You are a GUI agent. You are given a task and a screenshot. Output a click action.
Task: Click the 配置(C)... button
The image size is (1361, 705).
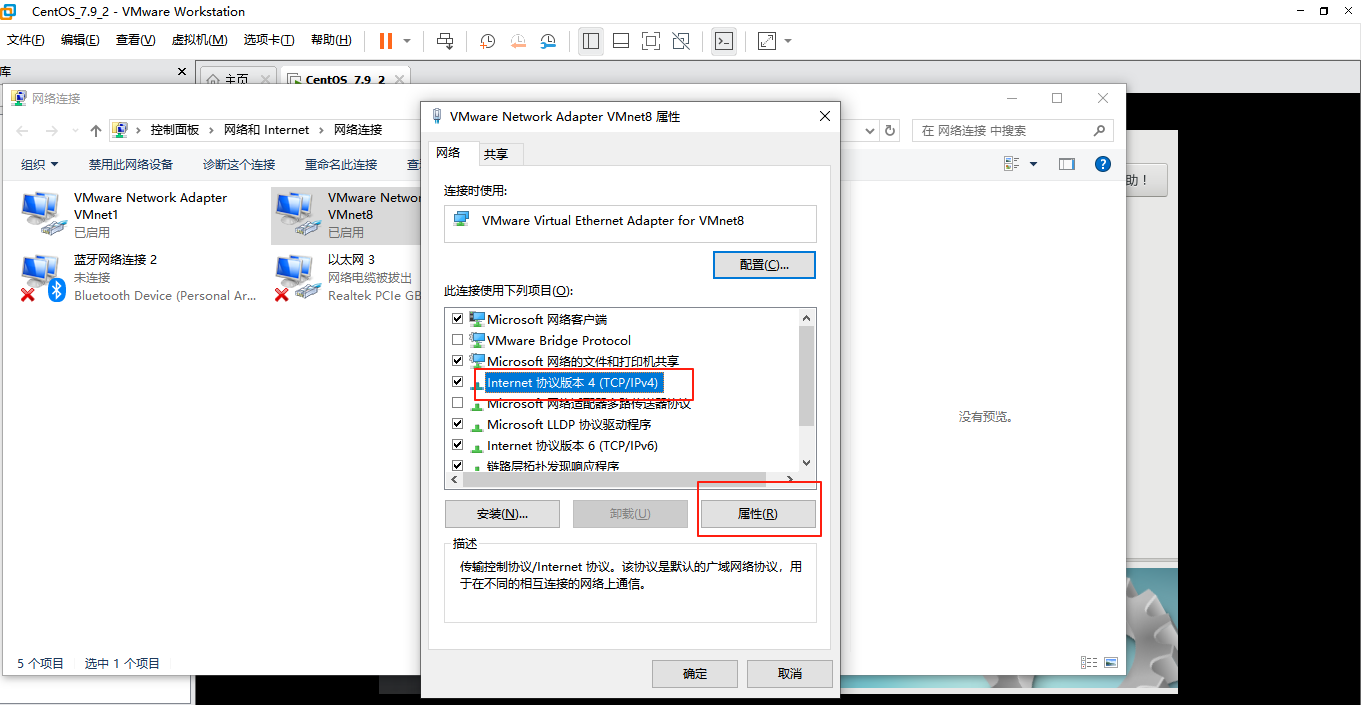764,265
